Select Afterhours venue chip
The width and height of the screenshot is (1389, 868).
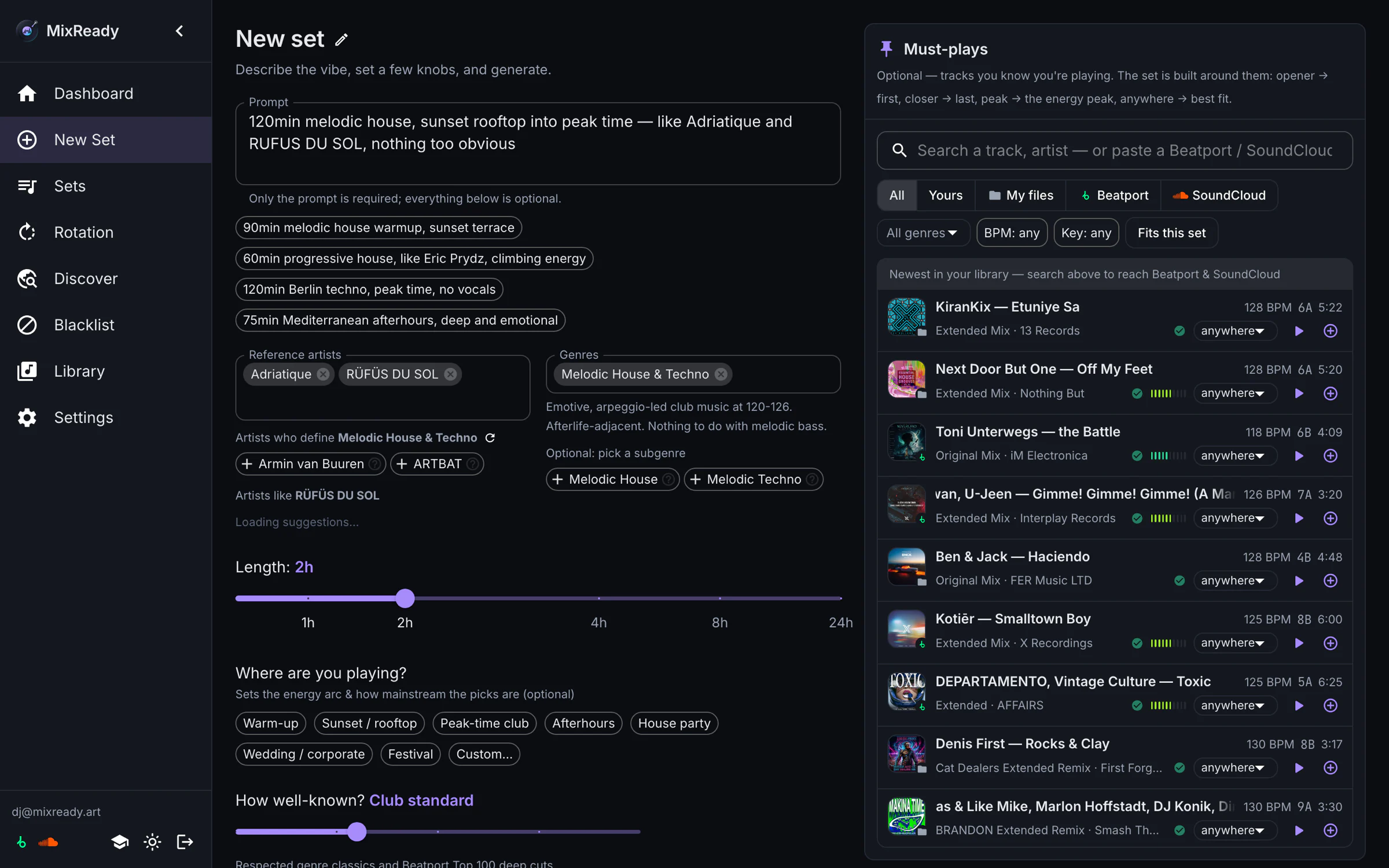coord(583,723)
